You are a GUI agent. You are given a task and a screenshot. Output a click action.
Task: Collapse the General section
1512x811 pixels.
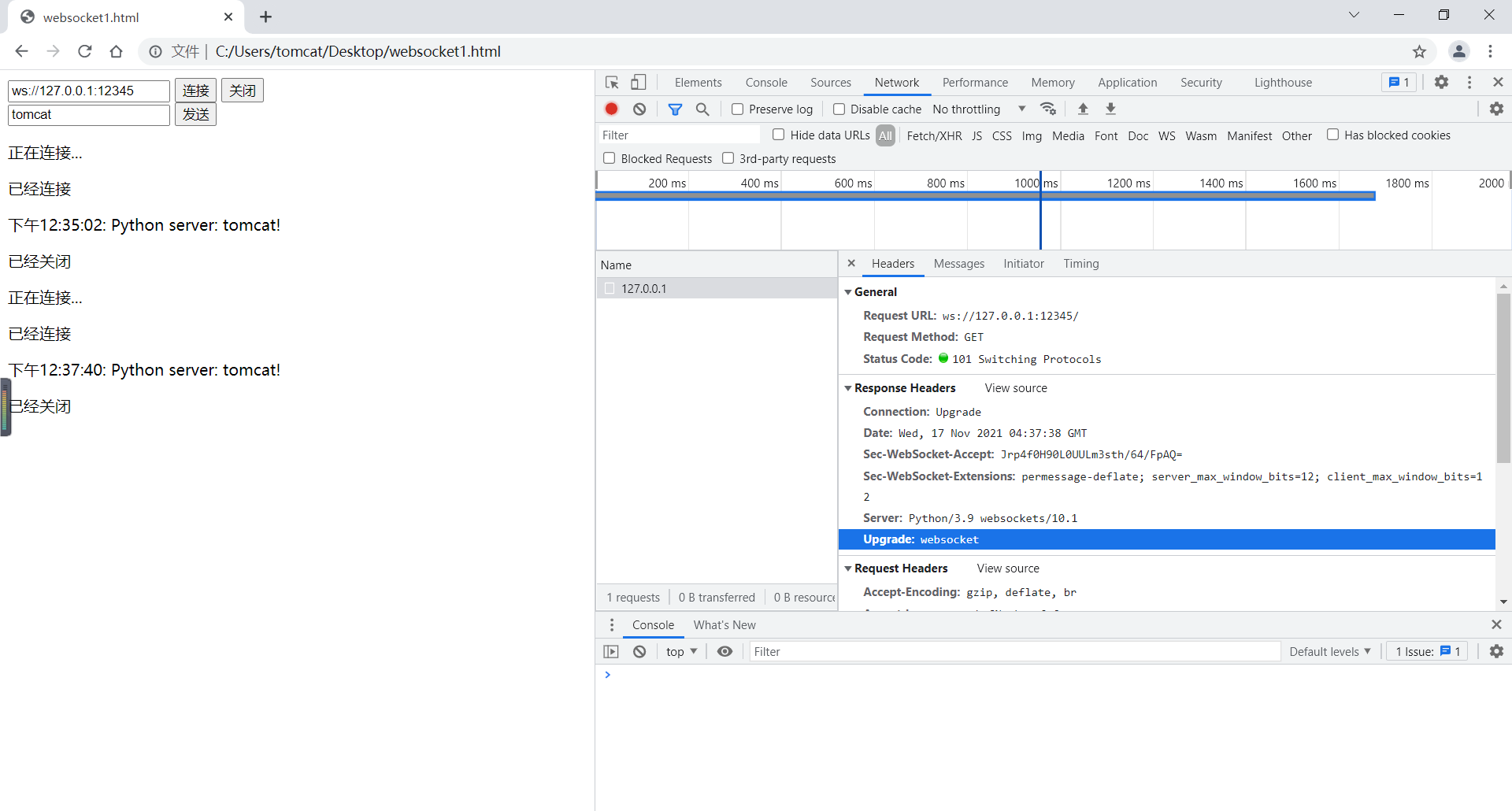[848, 292]
